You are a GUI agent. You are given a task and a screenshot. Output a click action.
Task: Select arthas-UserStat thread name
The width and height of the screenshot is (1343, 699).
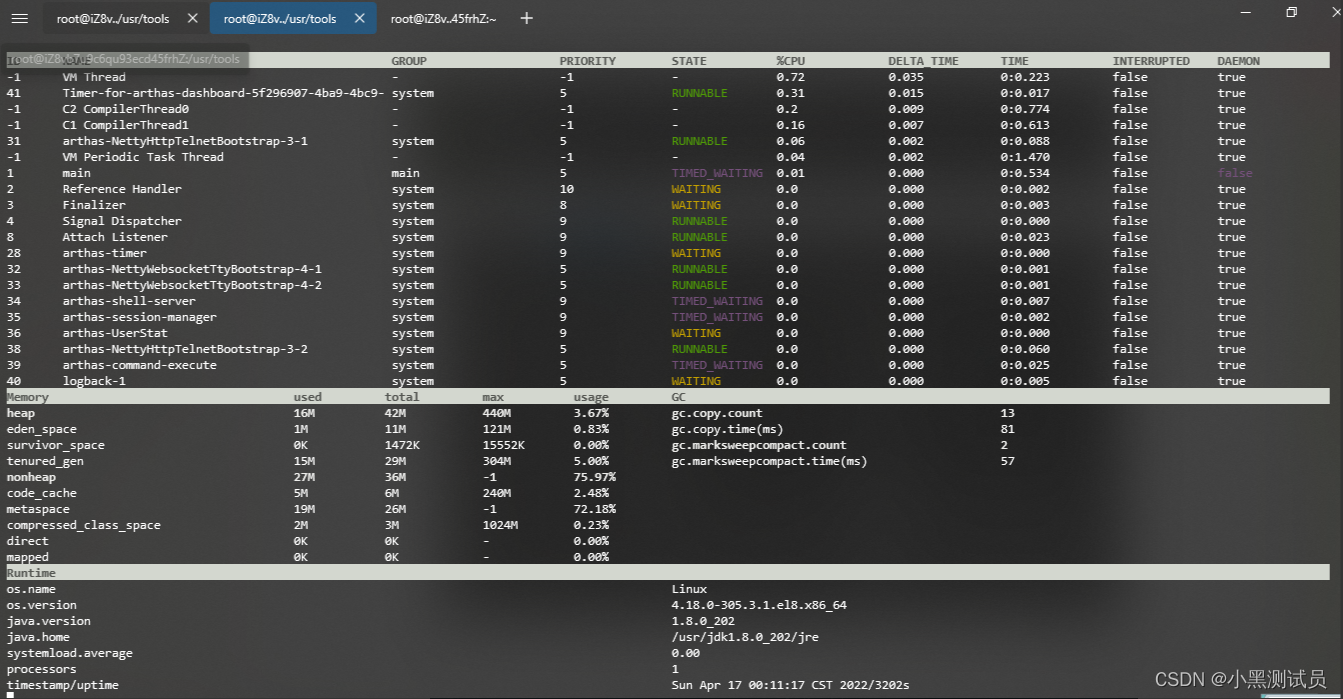click(115, 333)
